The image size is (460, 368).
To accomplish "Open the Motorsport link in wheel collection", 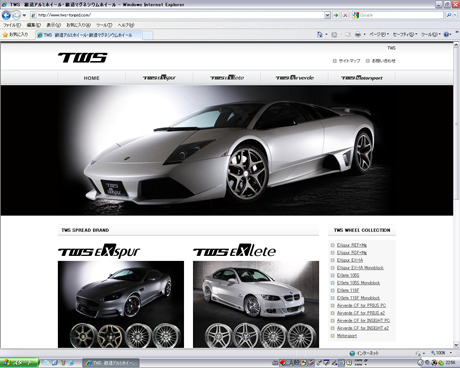I will pos(347,336).
